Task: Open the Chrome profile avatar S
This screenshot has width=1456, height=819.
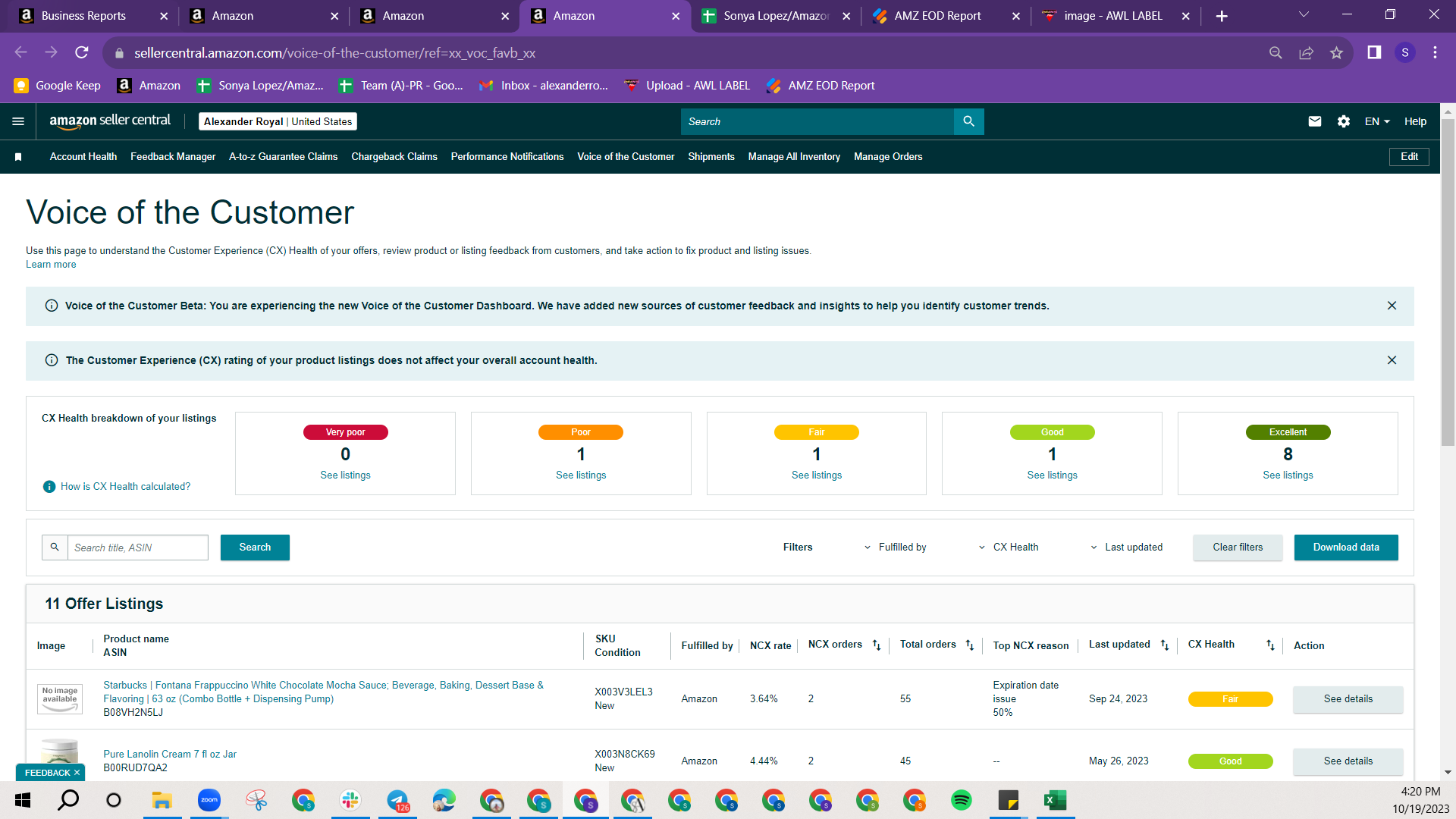Action: [x=1405, y=52]
